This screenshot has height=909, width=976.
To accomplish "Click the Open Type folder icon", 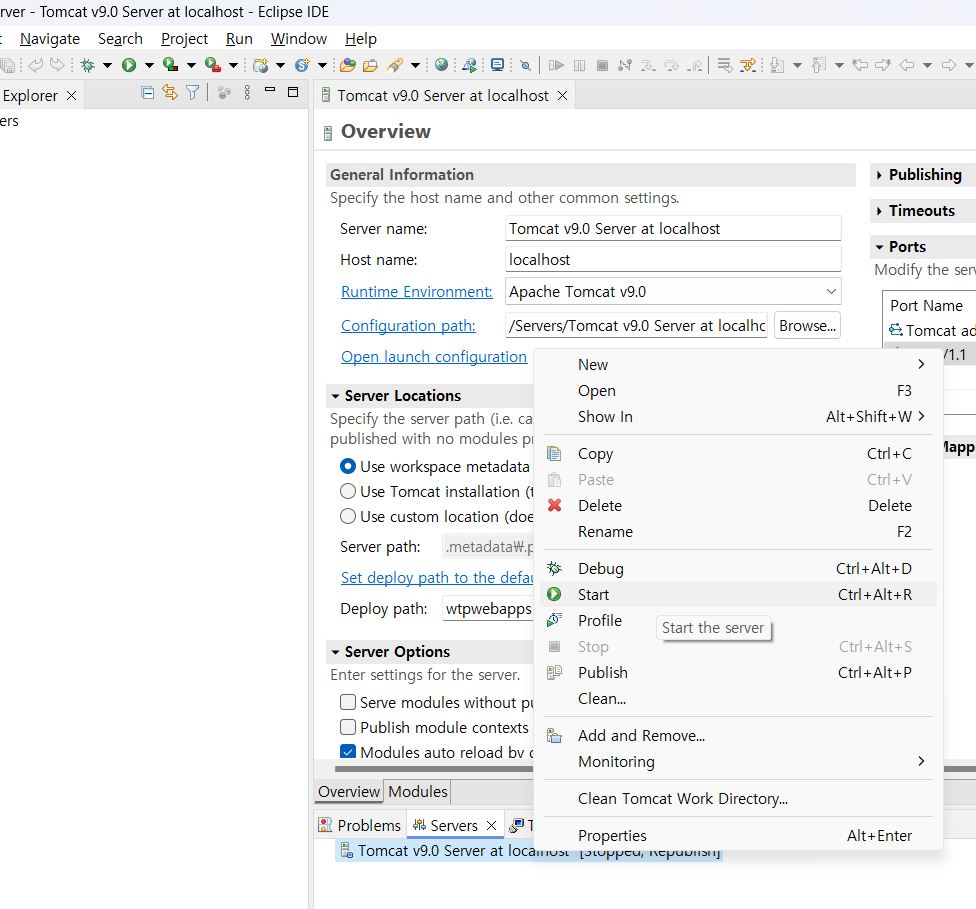I will coord(348,65).
